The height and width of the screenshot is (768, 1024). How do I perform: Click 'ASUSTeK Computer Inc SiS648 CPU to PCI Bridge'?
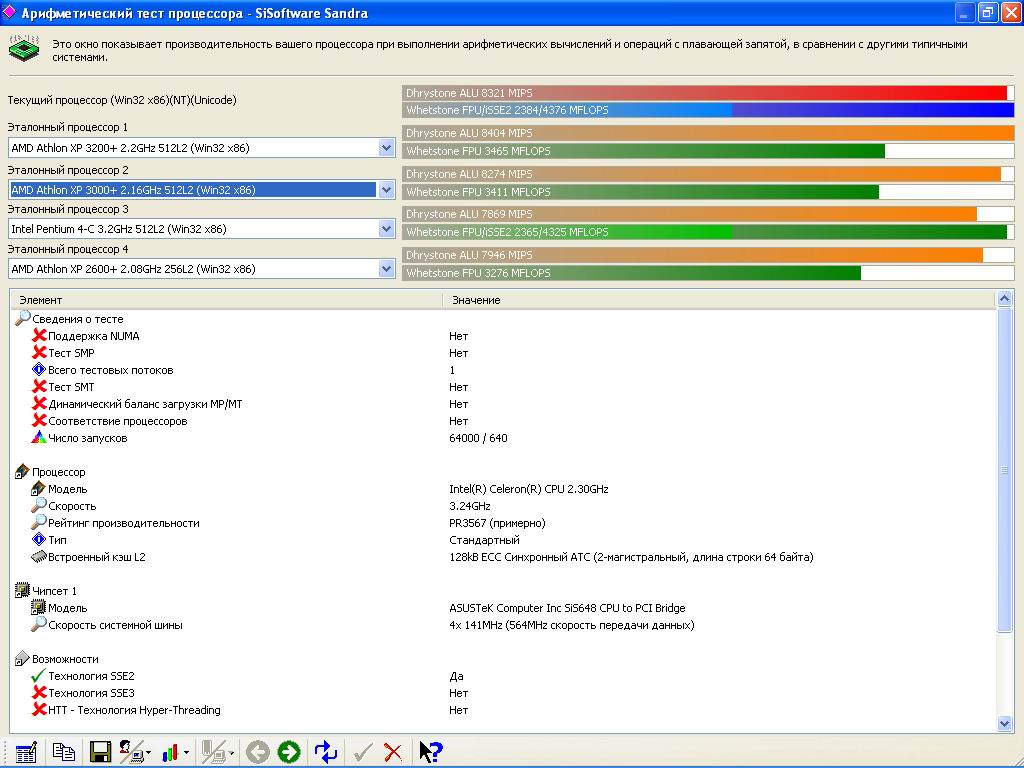pyautogui.click(x=568, y=608)
